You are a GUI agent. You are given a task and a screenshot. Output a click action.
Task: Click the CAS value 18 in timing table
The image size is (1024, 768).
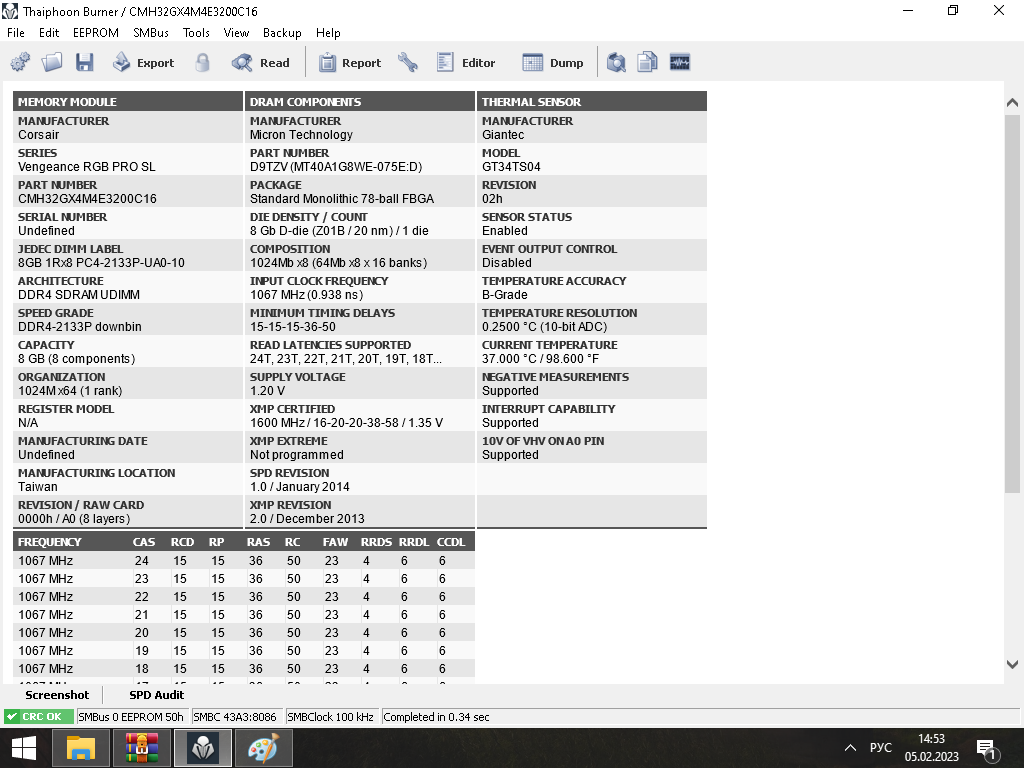(142, 669)
